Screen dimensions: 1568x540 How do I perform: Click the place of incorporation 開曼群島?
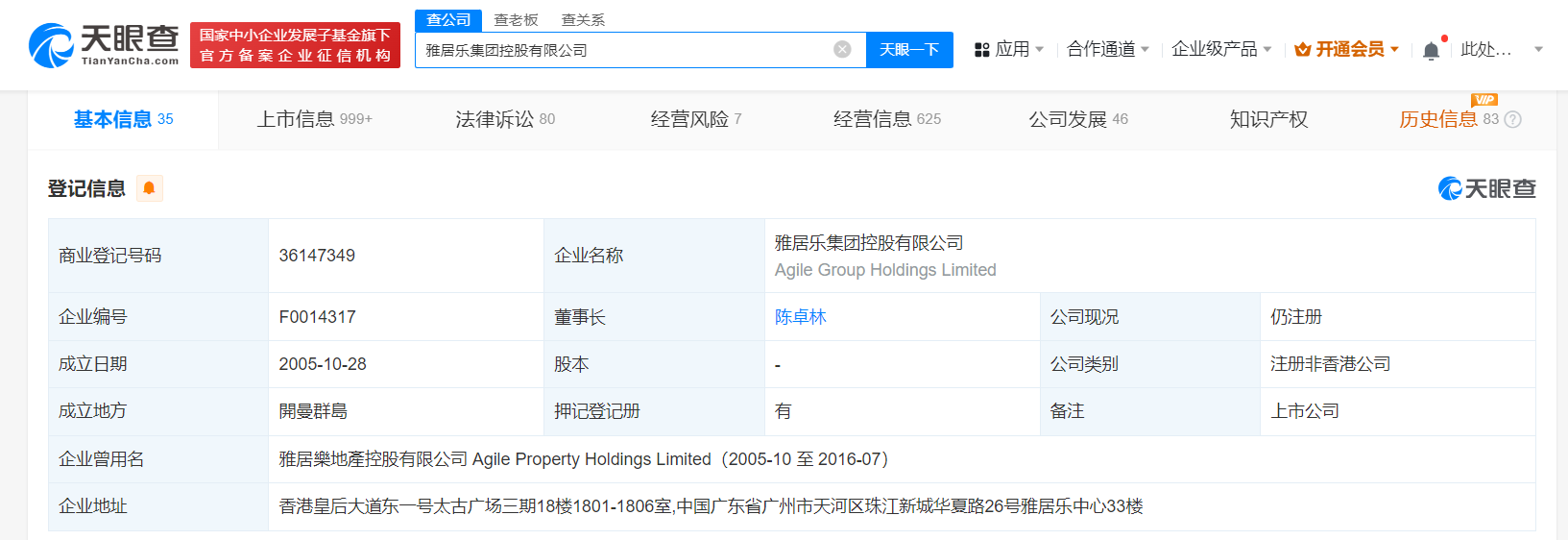click(313, 411)
